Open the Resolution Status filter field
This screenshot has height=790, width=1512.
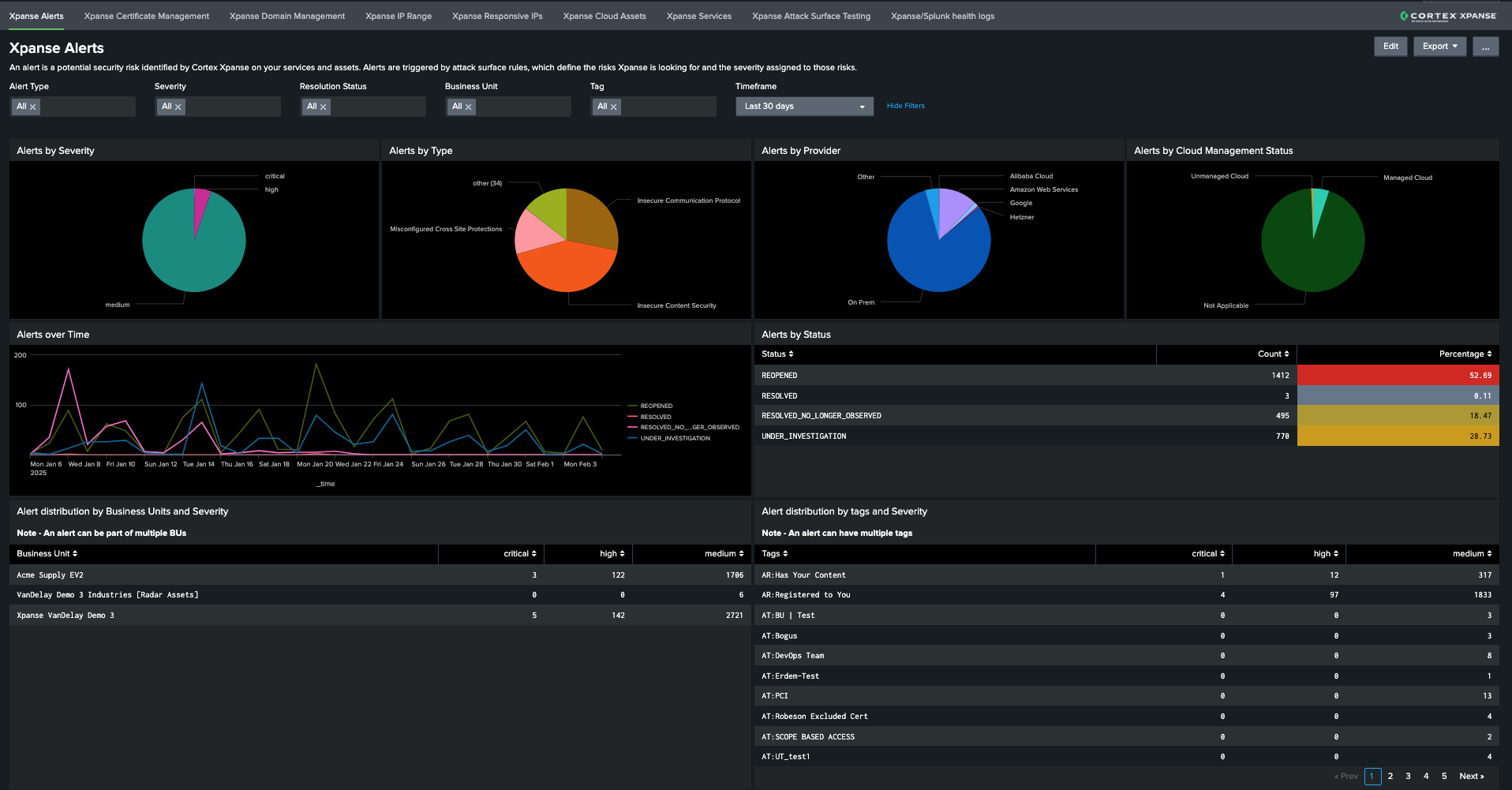363,107
